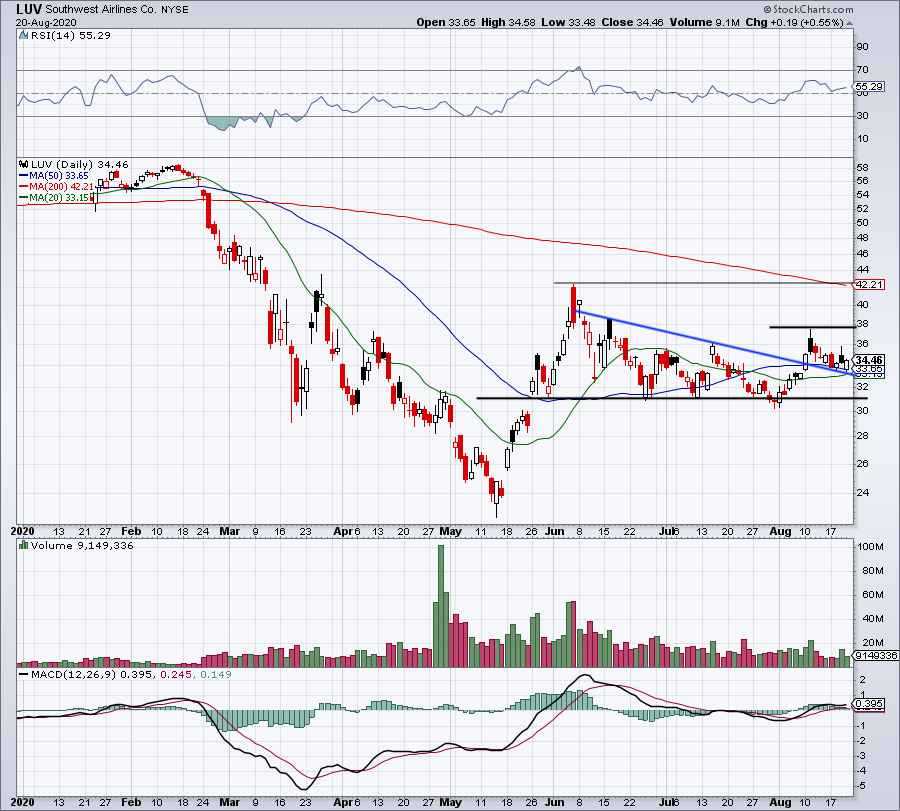The height and width of the screenshot is (811, 900).
Task: Click the volume bars icon beside Volume label
Action: (24, 545)
